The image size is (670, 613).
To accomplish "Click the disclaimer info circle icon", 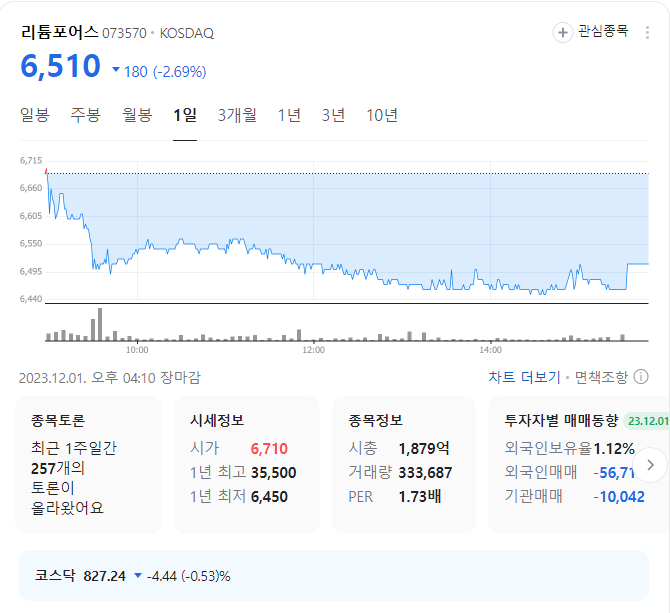I will (641, 377).
